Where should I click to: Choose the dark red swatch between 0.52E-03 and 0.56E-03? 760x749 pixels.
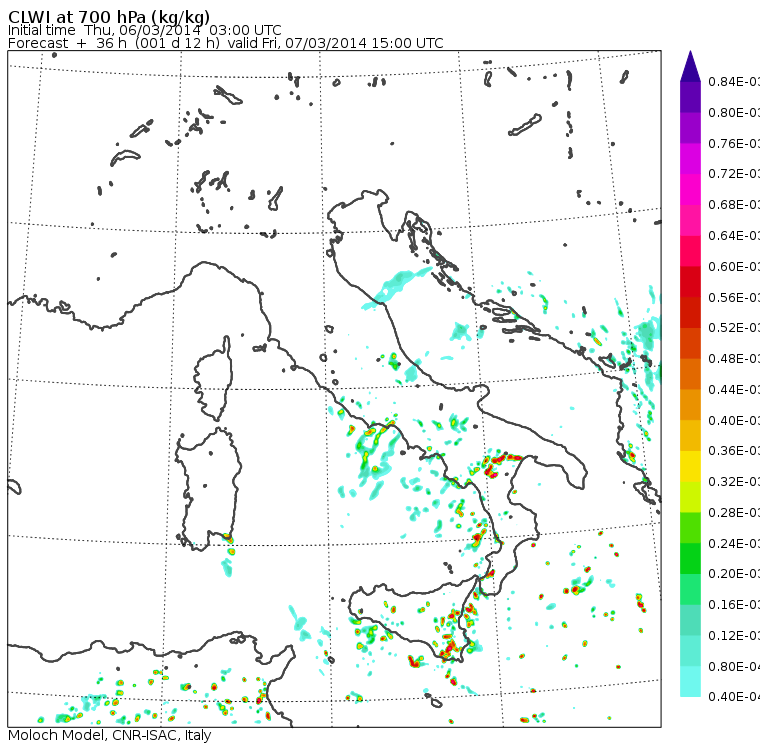pyautogui.click(x=690, y=313)
